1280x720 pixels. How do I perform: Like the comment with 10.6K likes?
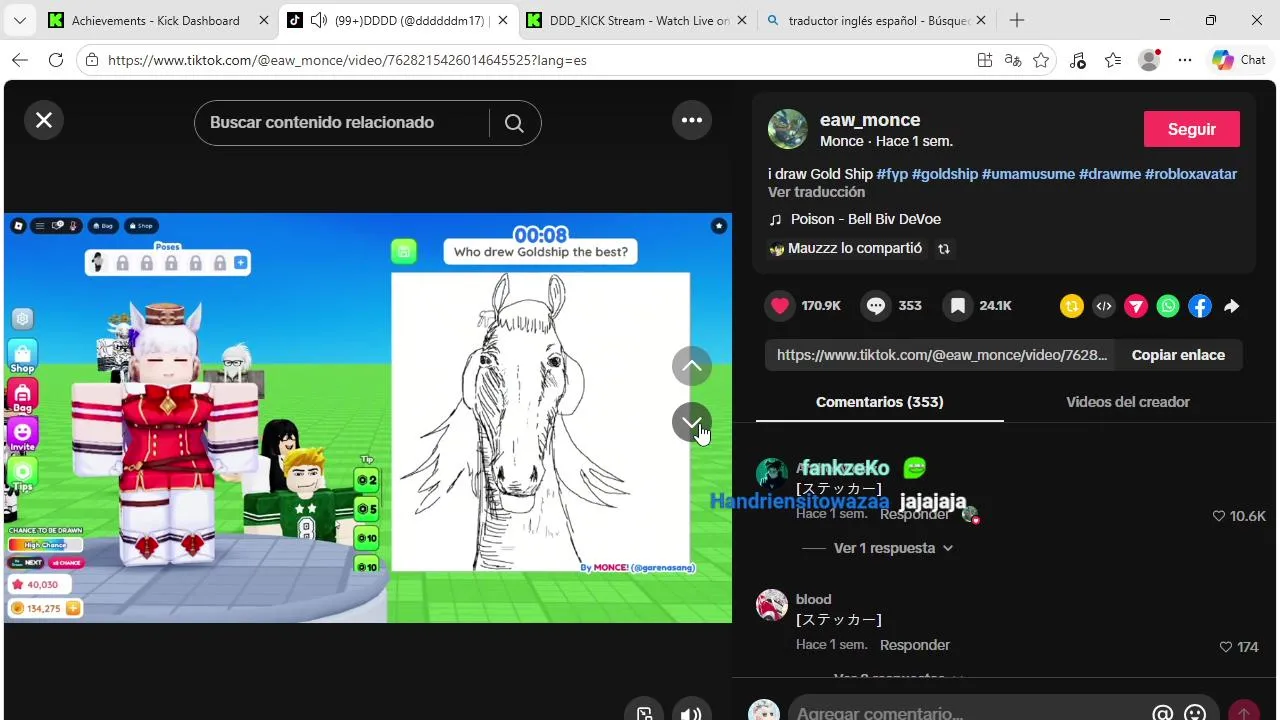click(x=1219, y=516)
